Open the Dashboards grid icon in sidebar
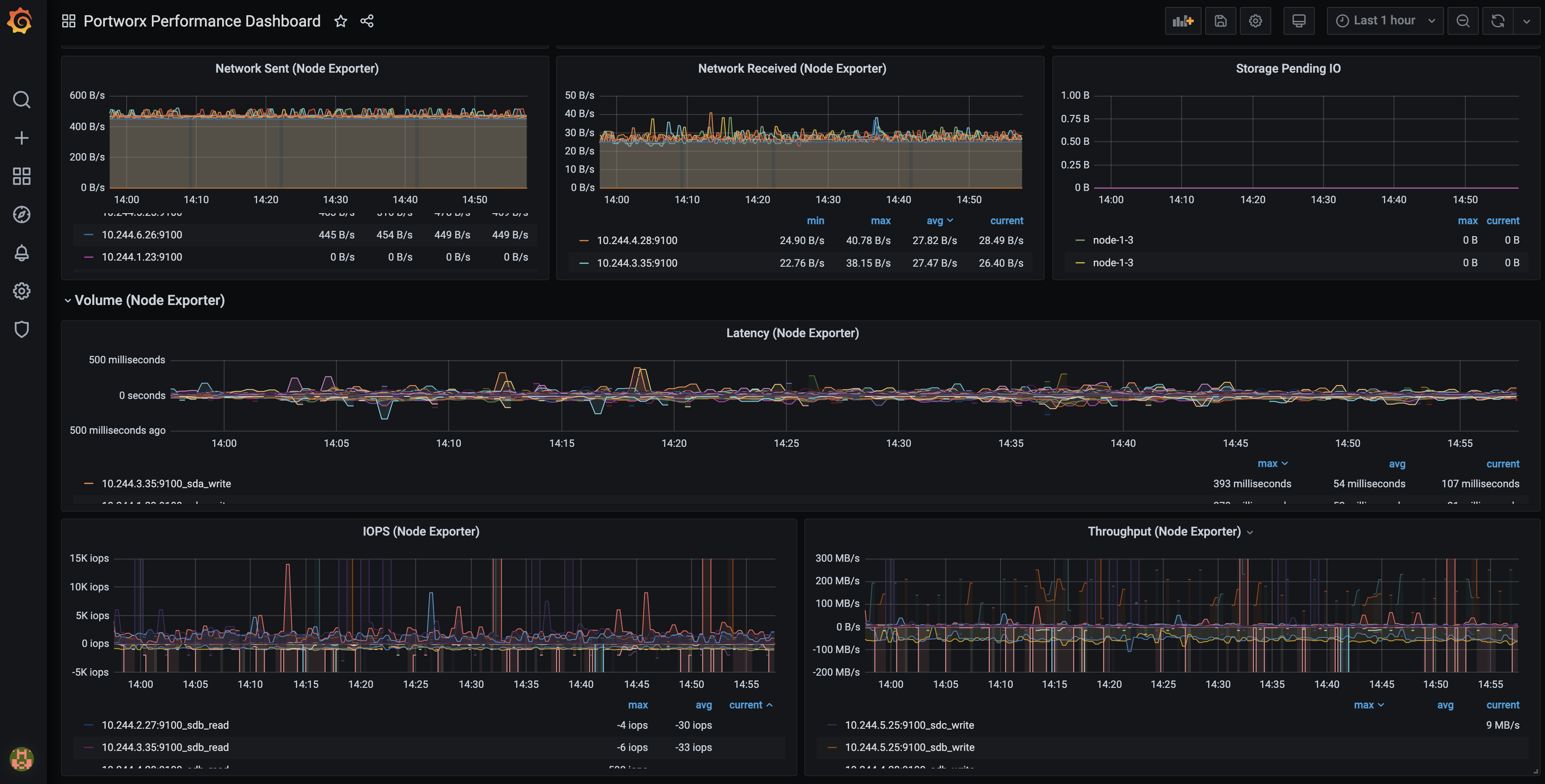The width and height of the screenshot is (1545, 784). (x=22, y=176)
